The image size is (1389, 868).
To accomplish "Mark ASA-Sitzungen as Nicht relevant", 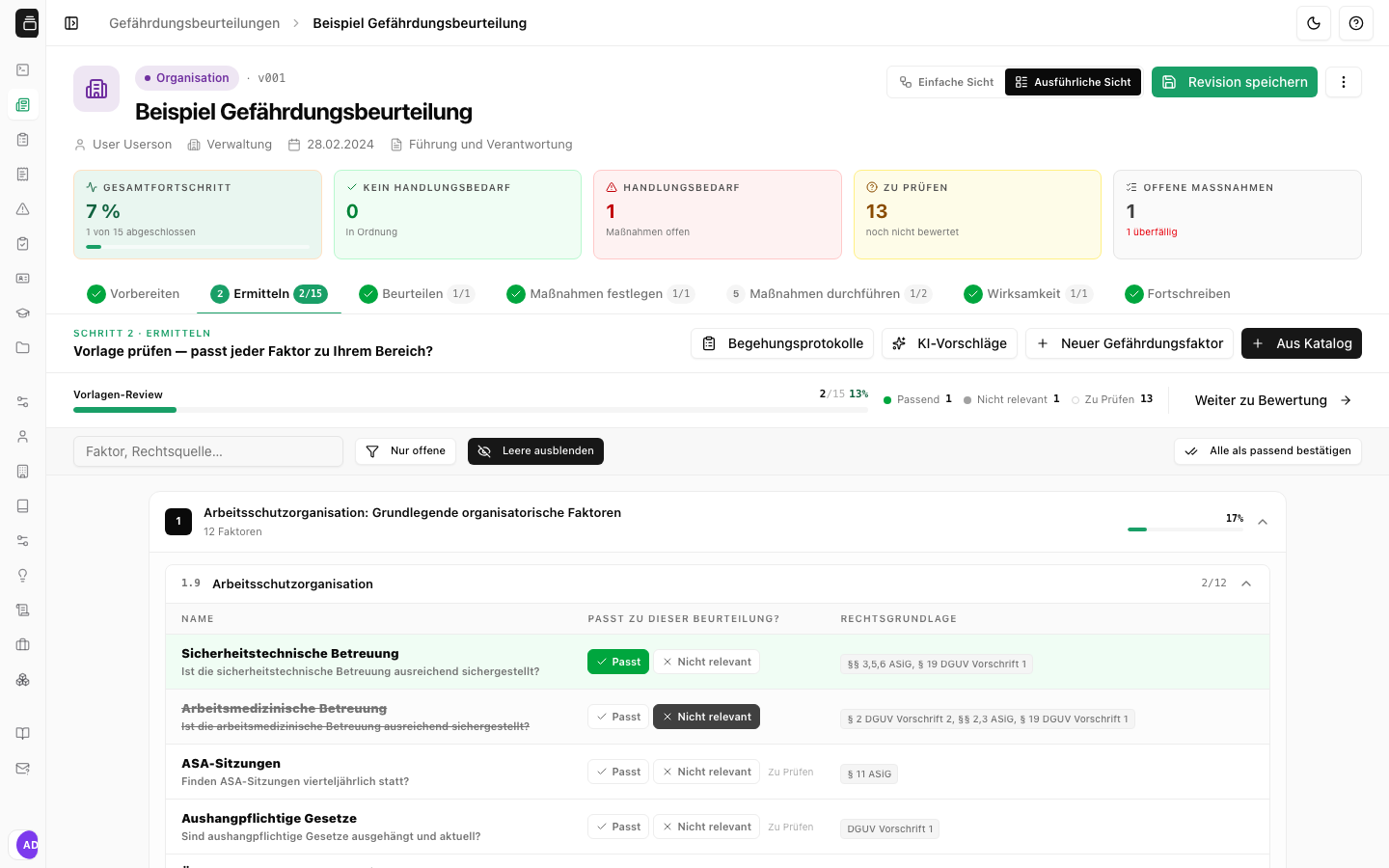I will coord(707,772).
